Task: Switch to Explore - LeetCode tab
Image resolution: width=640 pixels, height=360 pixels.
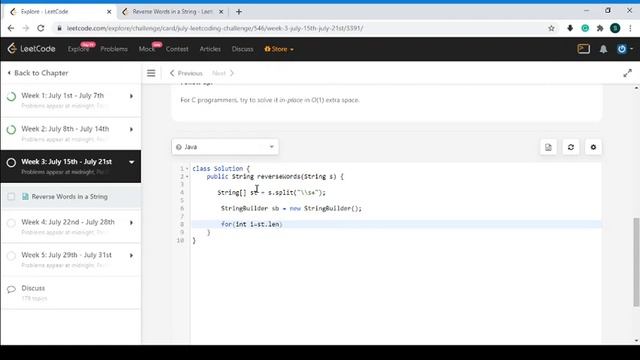Action: (x=59, y=12)
